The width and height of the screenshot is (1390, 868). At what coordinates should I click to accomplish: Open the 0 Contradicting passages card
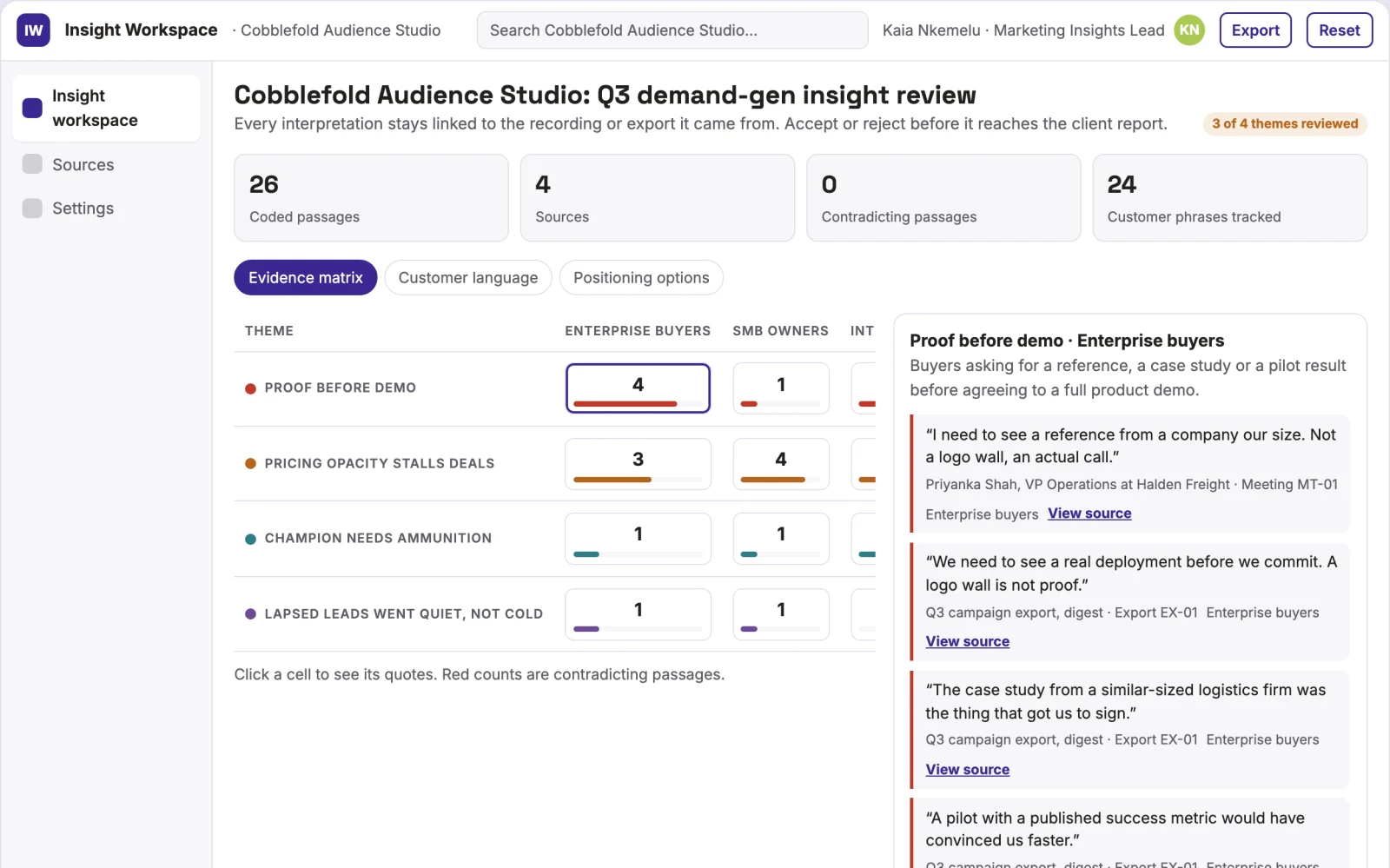943,198
